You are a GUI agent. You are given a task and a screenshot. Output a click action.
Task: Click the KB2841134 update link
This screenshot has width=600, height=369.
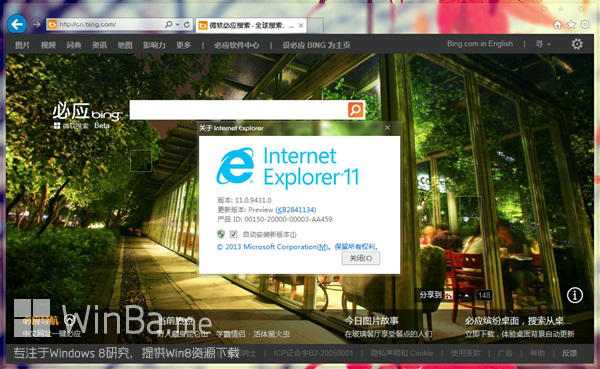point(296,210)
